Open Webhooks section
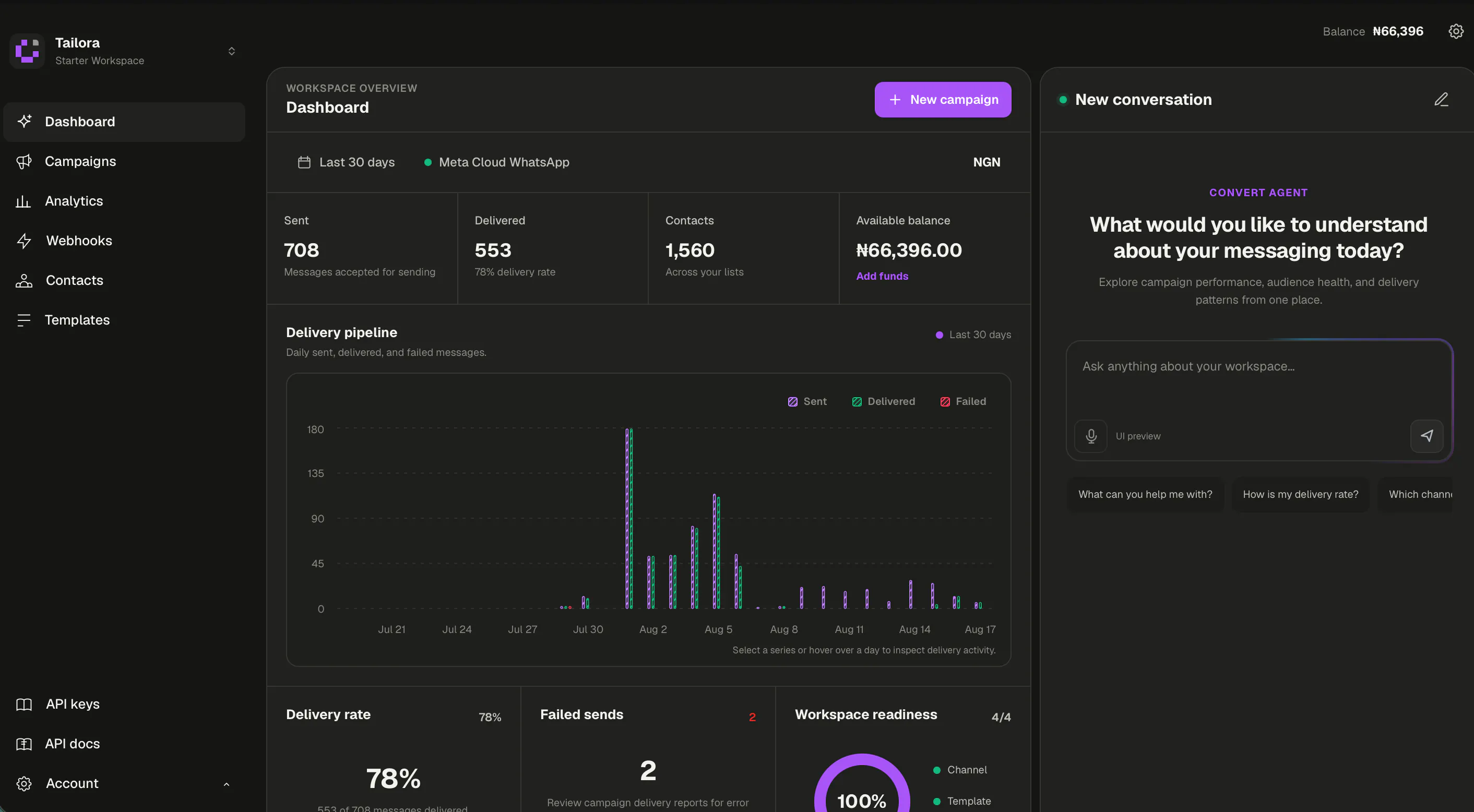The height and width of the screenshot is (812, 1474). click(124, 241)
